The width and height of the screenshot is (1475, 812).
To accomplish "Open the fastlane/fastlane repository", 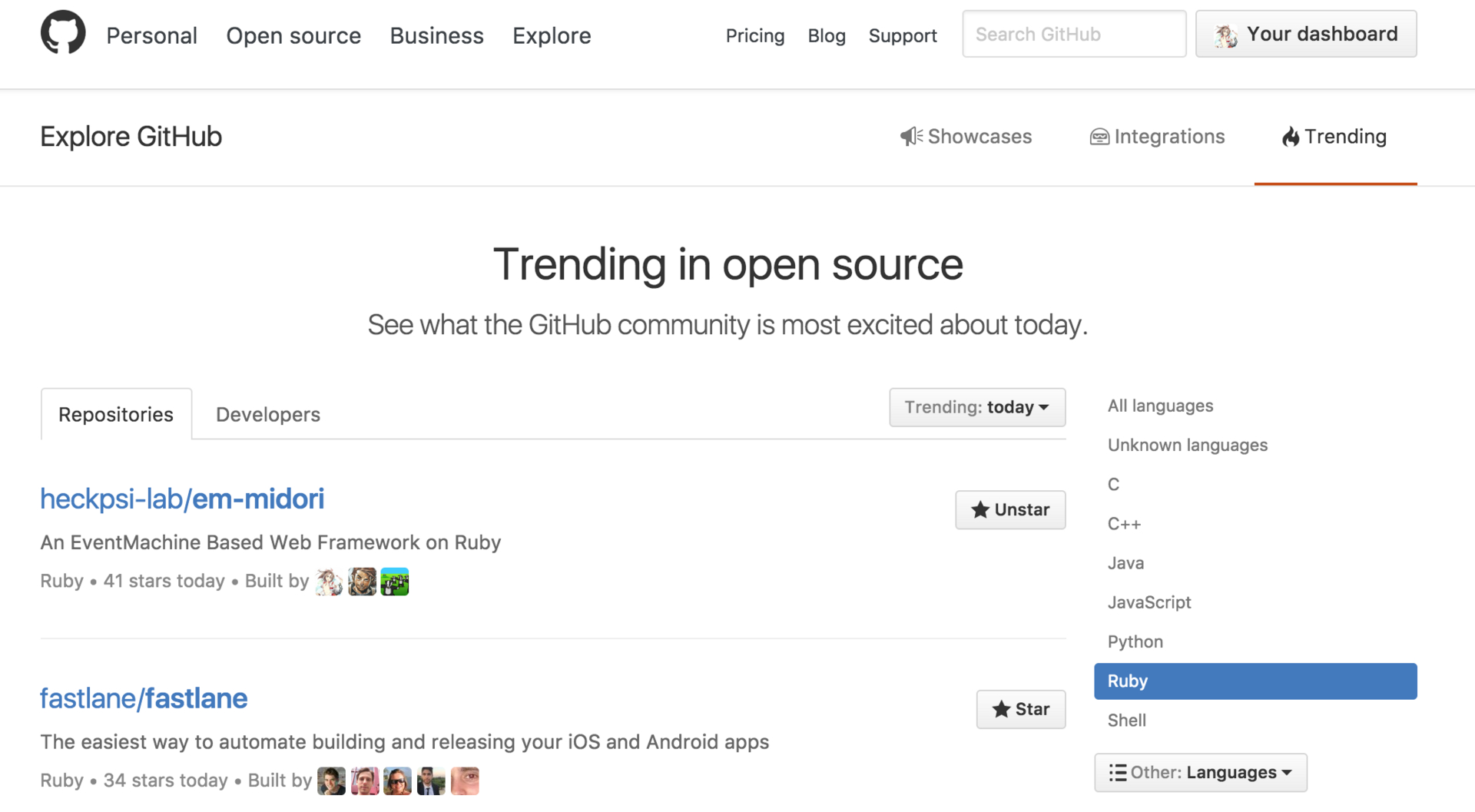I will pos(144,699).
